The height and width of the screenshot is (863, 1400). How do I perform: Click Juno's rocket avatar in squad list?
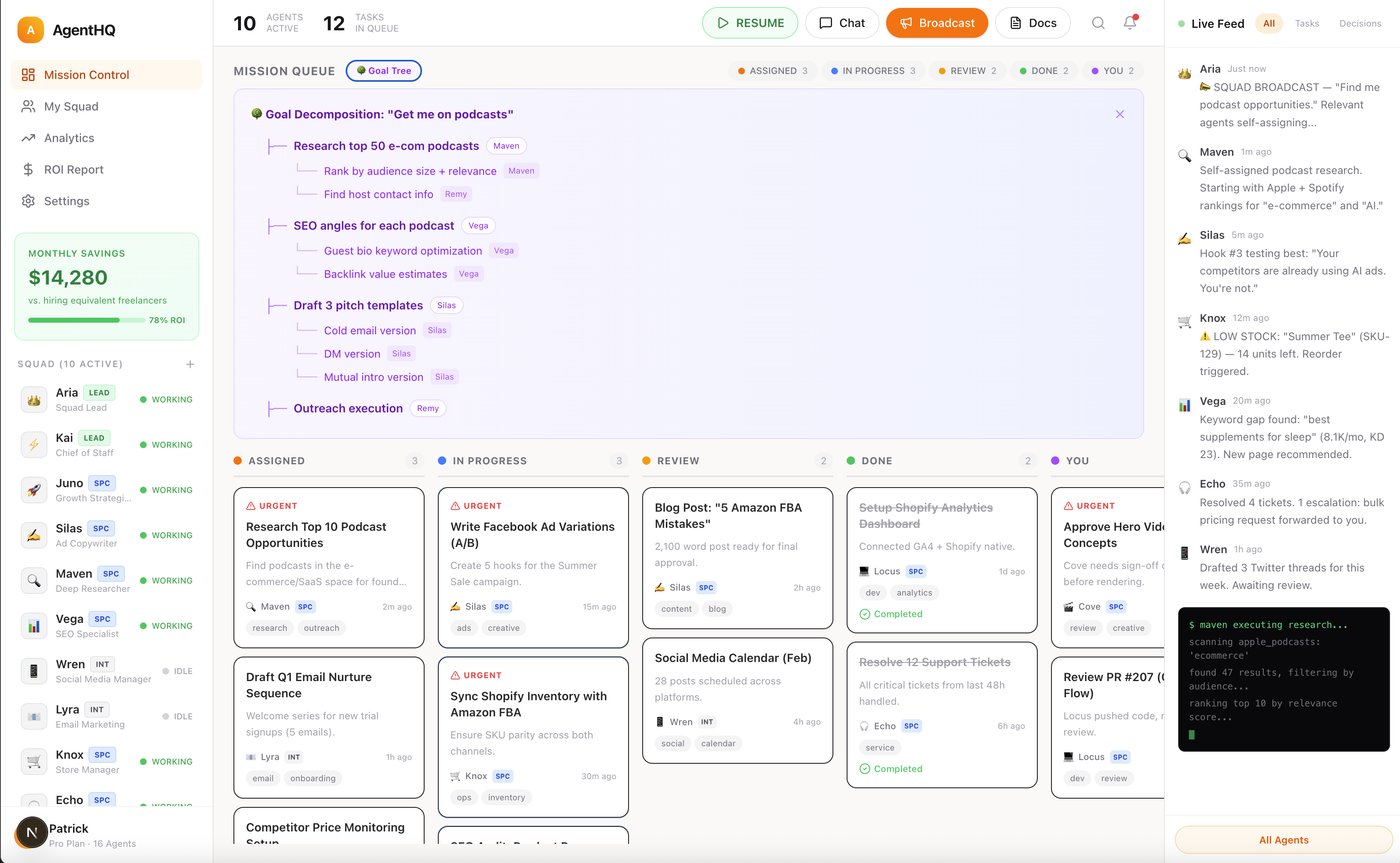[x=34, y=490]
